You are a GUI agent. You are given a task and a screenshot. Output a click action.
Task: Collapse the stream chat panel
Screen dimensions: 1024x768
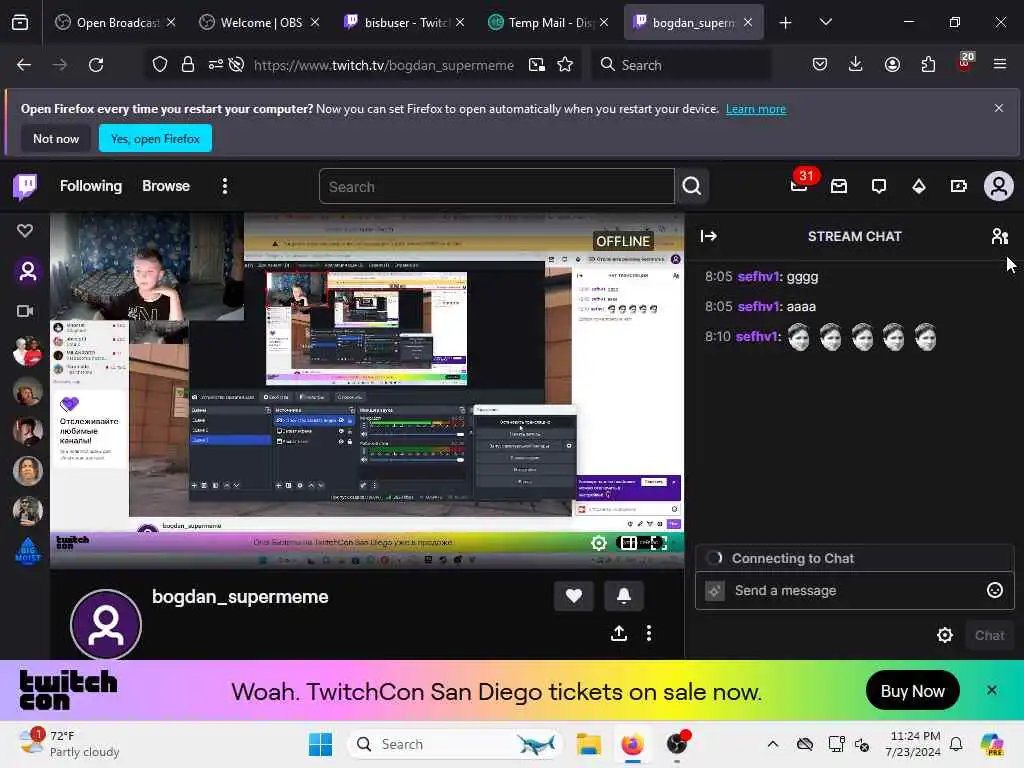click(x=709, y=236)
